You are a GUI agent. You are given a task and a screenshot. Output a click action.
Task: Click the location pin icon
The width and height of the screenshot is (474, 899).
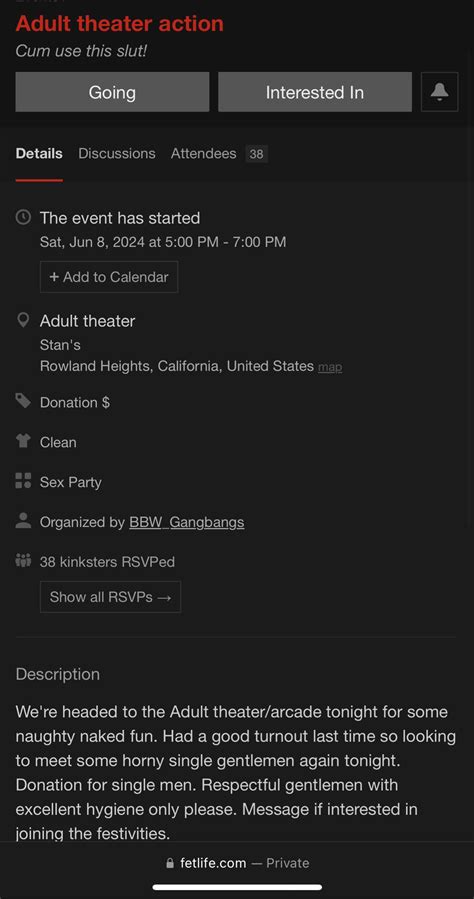(23, 320)
